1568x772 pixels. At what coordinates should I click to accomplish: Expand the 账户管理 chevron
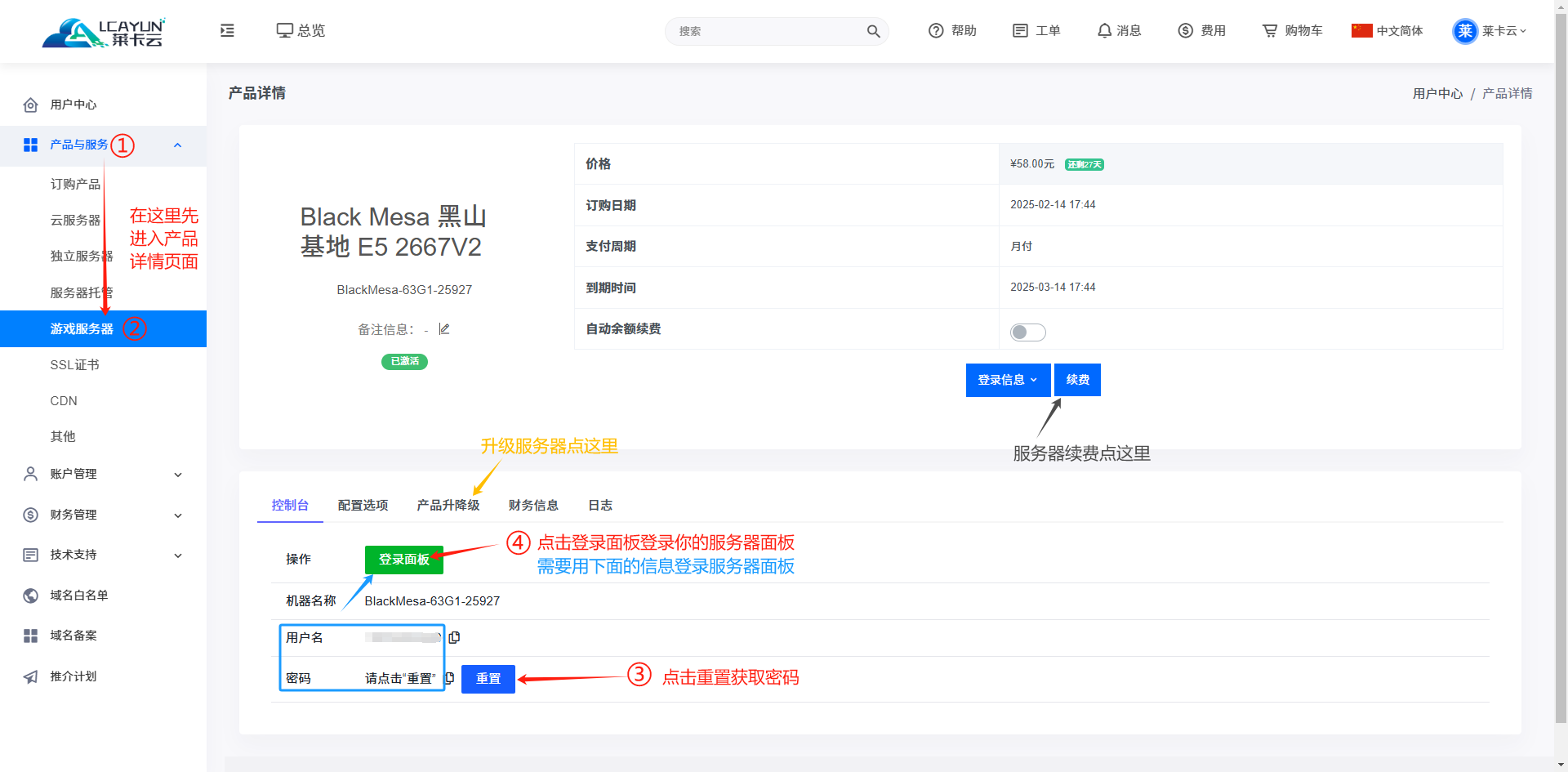click(x=178, y=475)
